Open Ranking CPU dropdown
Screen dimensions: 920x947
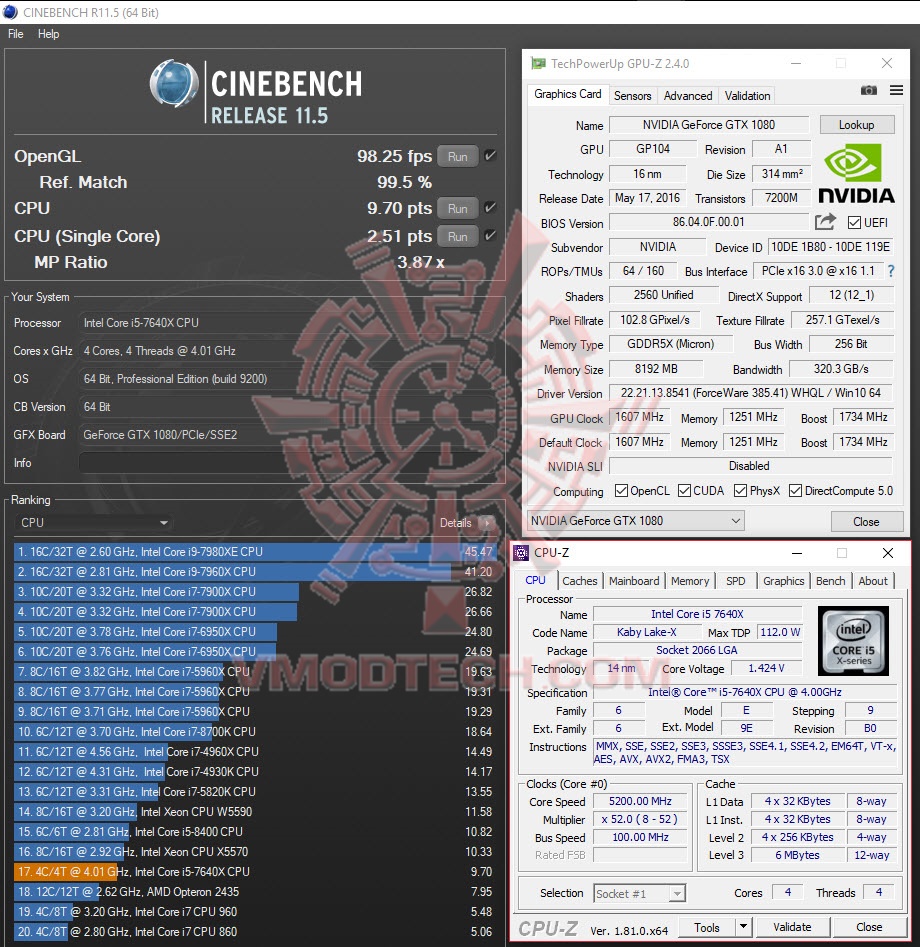[x=93, y=522]
